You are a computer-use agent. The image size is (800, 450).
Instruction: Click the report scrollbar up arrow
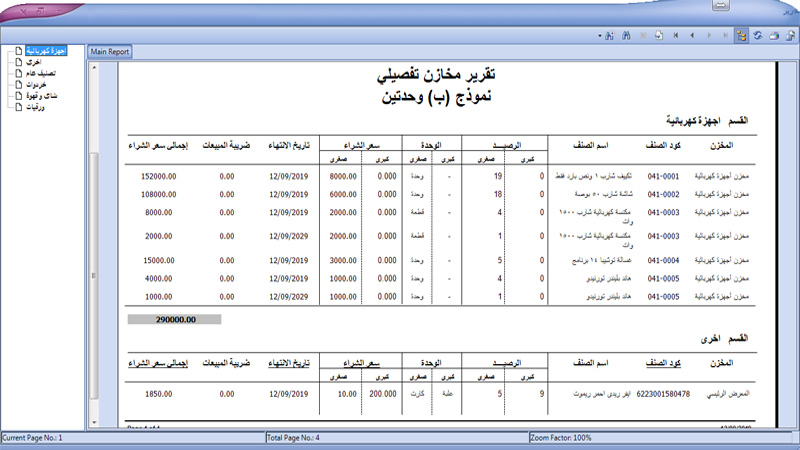pos(94,67)
